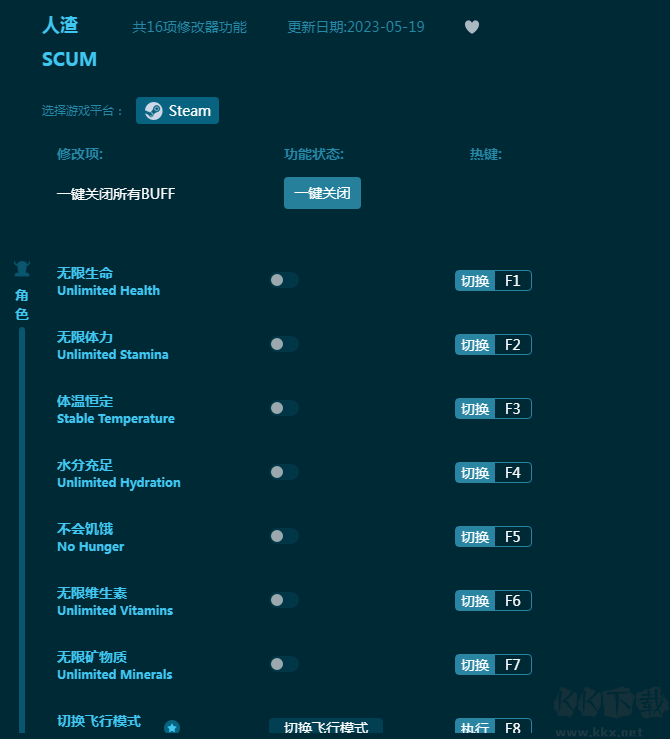Switch on Unlimited Hydration
This screenshot has width=670, height=739.
284,472
